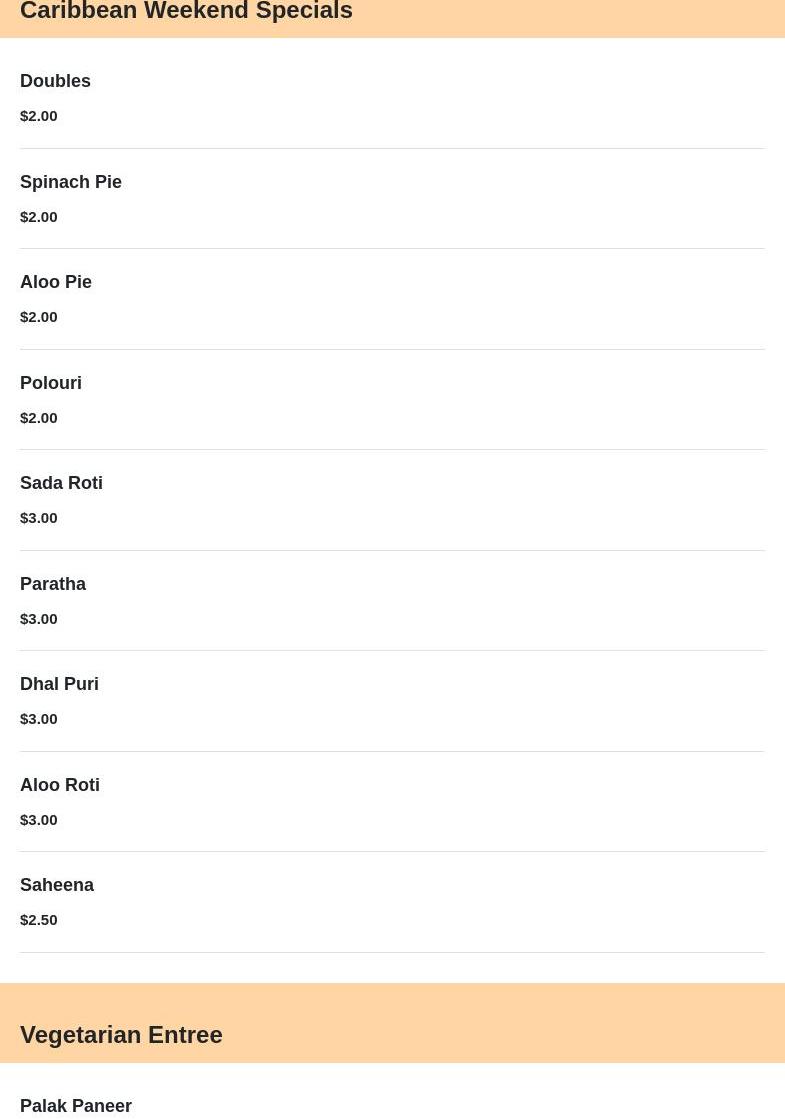Choose the Aloo Roti item
The height and width of the screenshot is (1119, 785).
[x=60, y=785]
